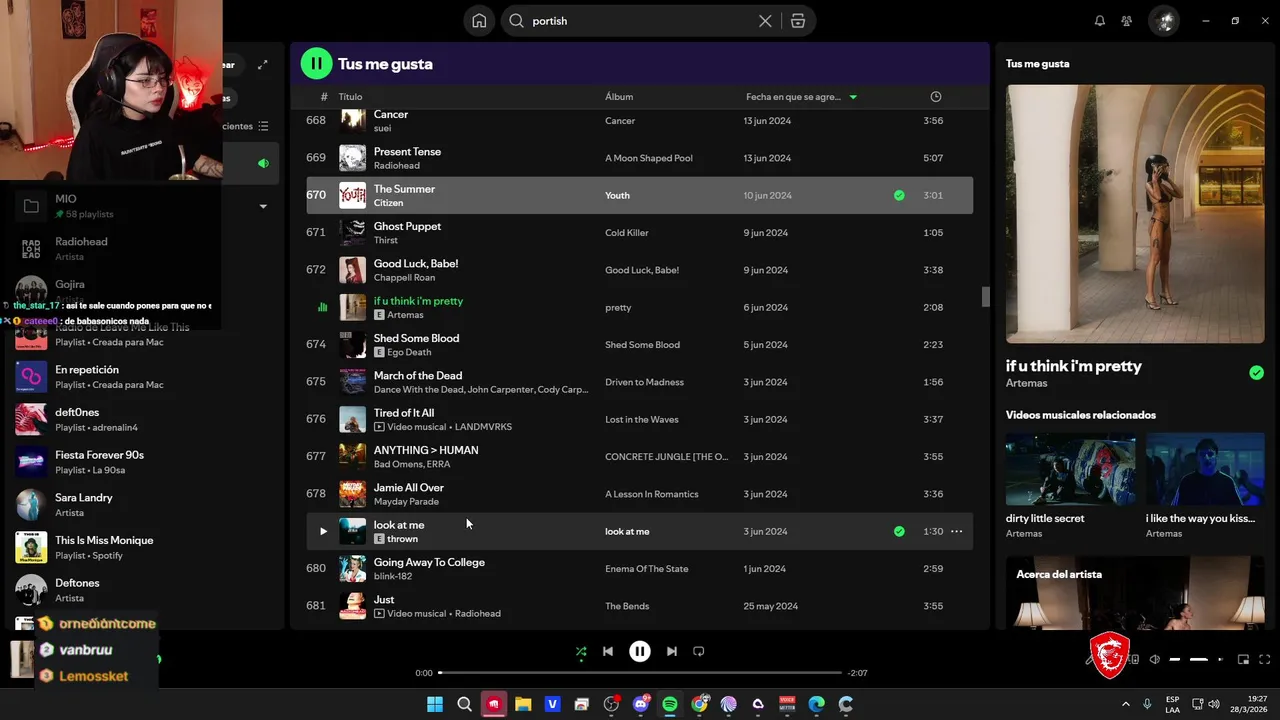
Task: Open the now playing cover image
Action: 1135,214
